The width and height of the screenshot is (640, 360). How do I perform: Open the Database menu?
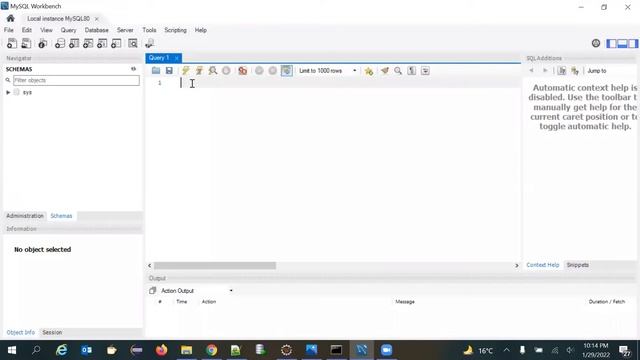(96, 30)
